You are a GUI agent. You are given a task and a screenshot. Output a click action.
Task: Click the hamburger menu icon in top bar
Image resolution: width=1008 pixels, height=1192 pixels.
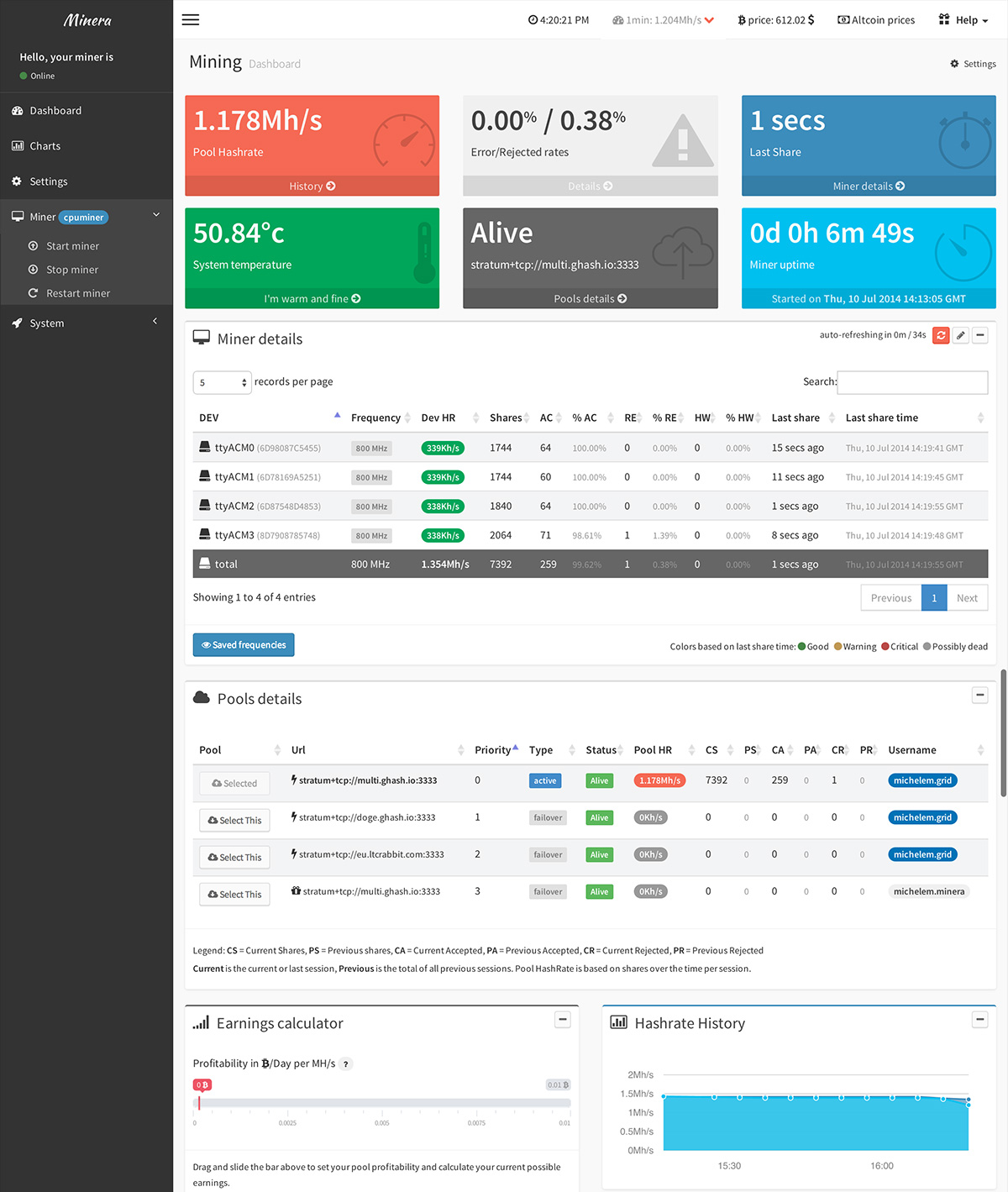(x=191, y=19)
